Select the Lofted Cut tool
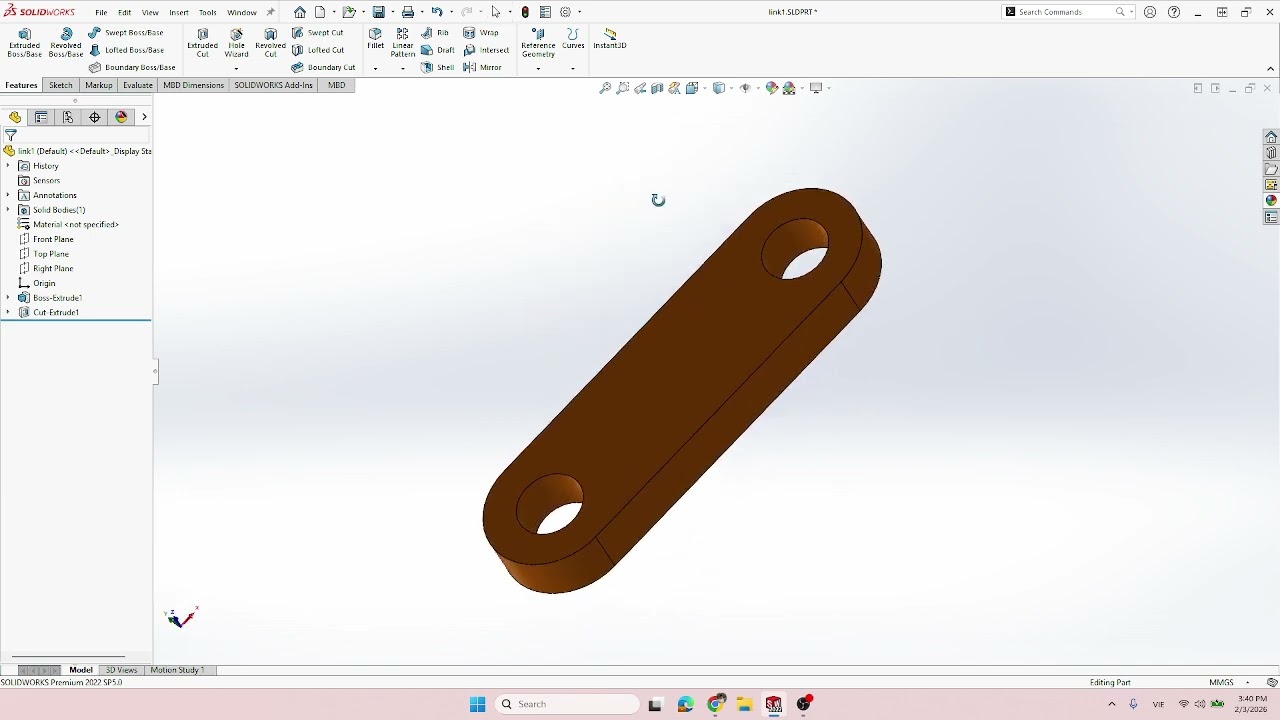Screen dimensions: 1280x720 [x=318, y=50]
